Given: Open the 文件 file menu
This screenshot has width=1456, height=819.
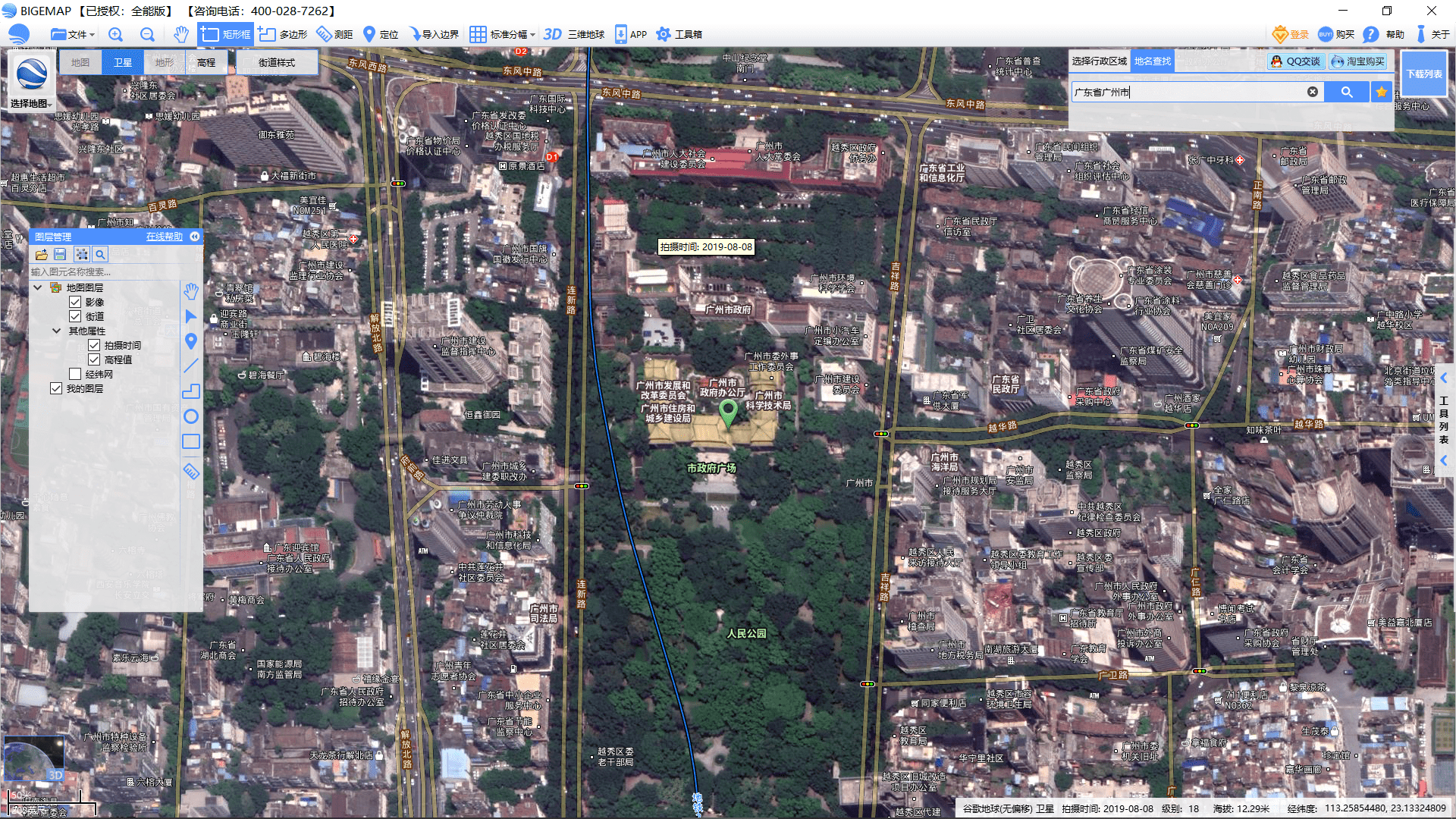Looking at the screenshot, I should 72,34.
